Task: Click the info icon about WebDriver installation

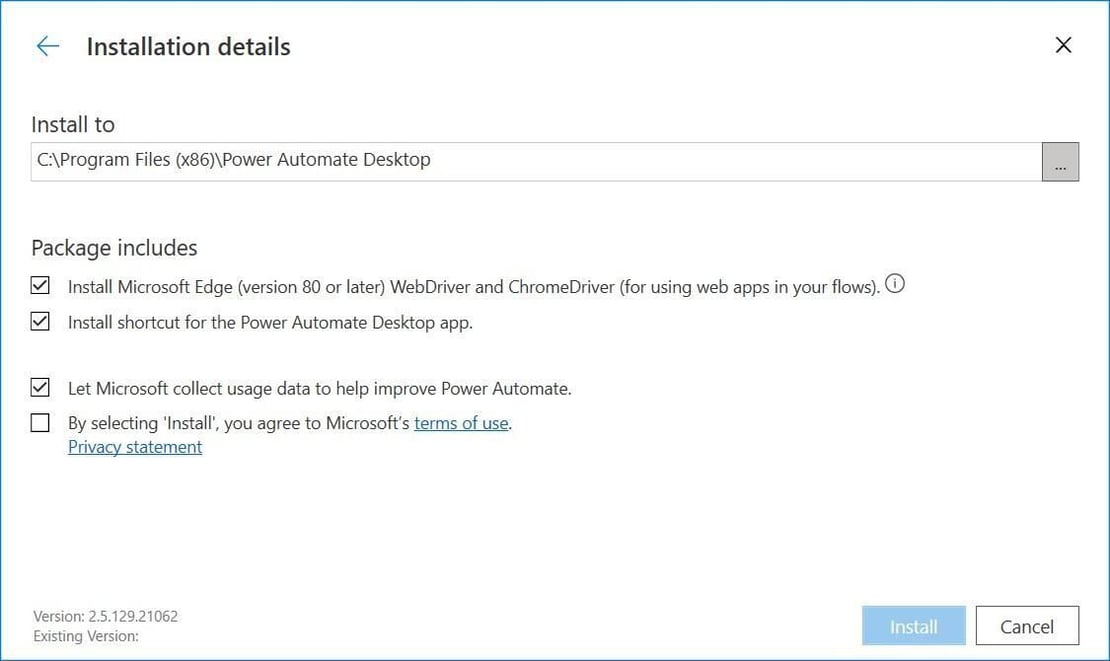Action: click(x=895, y=284)
